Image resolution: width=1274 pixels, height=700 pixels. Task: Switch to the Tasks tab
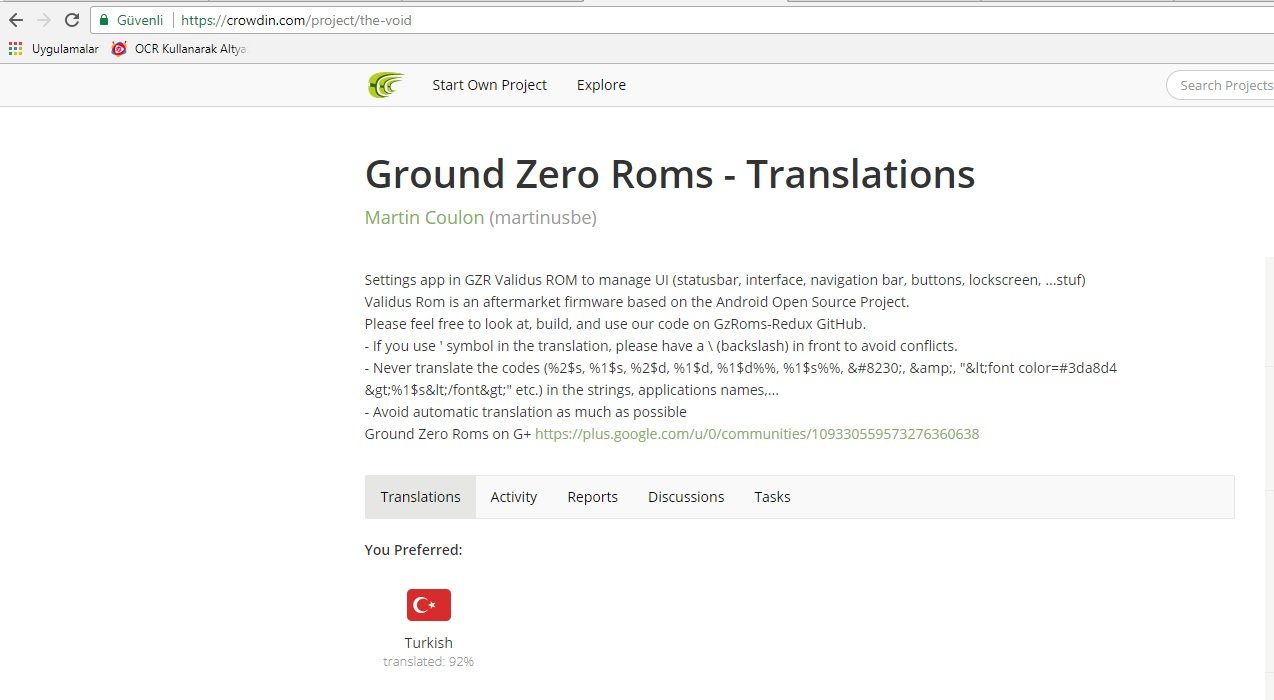point(772,497)
